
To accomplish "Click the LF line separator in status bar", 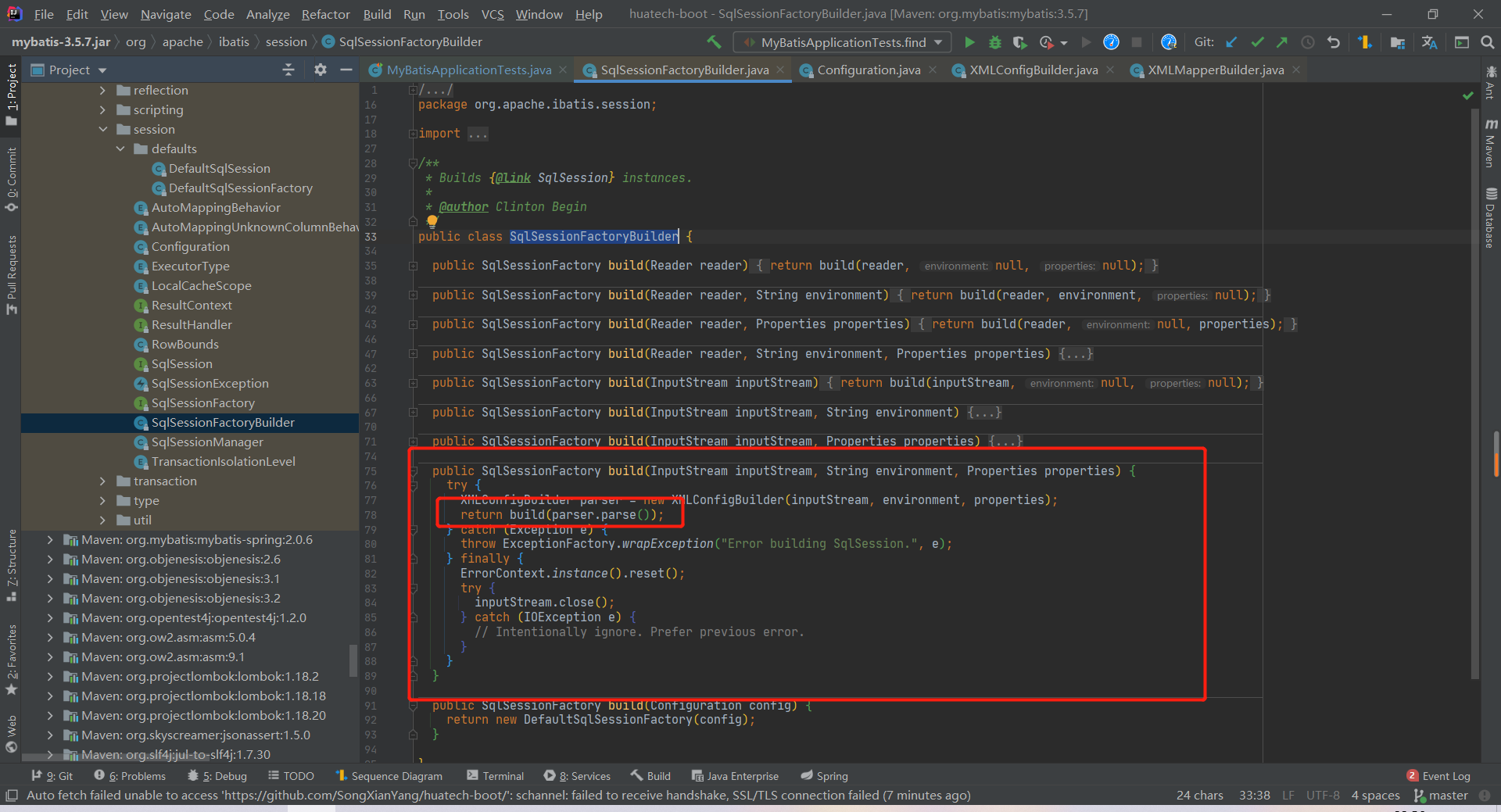I will [1288, 796].
